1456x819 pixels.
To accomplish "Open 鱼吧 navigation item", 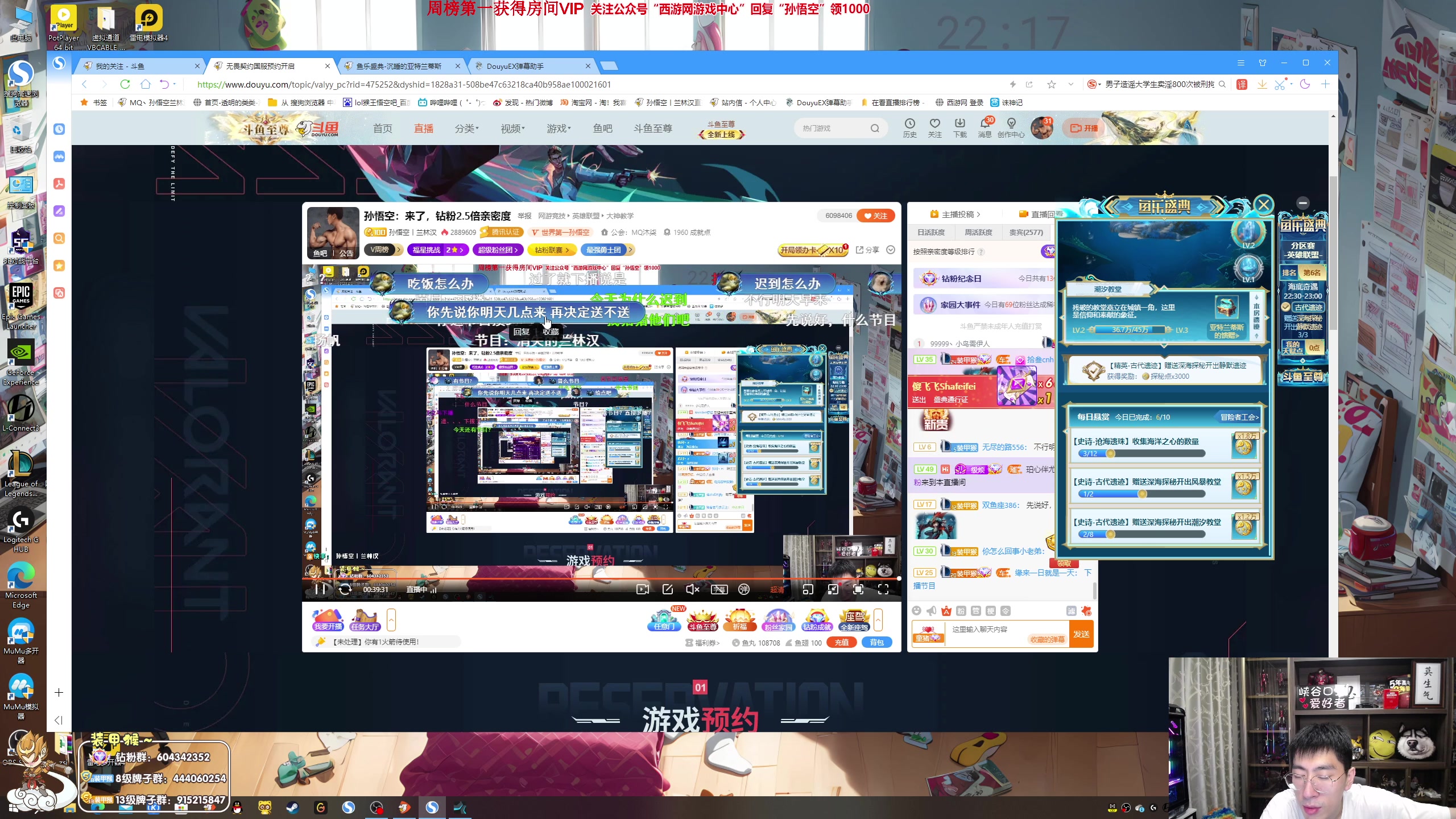I will tap(602, 129).
